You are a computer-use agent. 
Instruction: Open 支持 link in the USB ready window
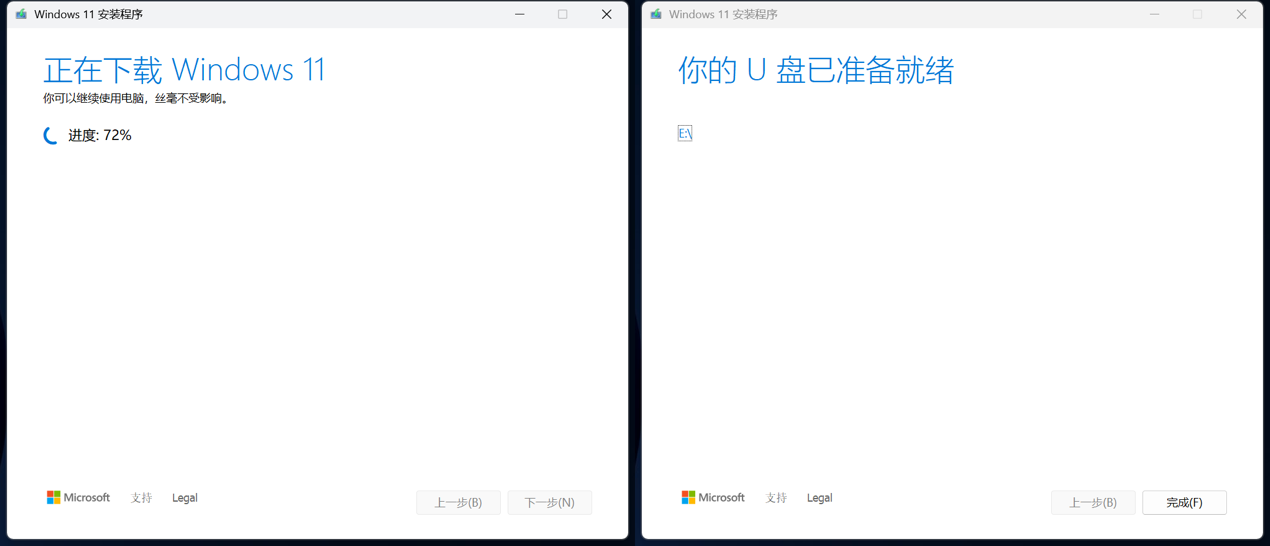click(776, 498)
